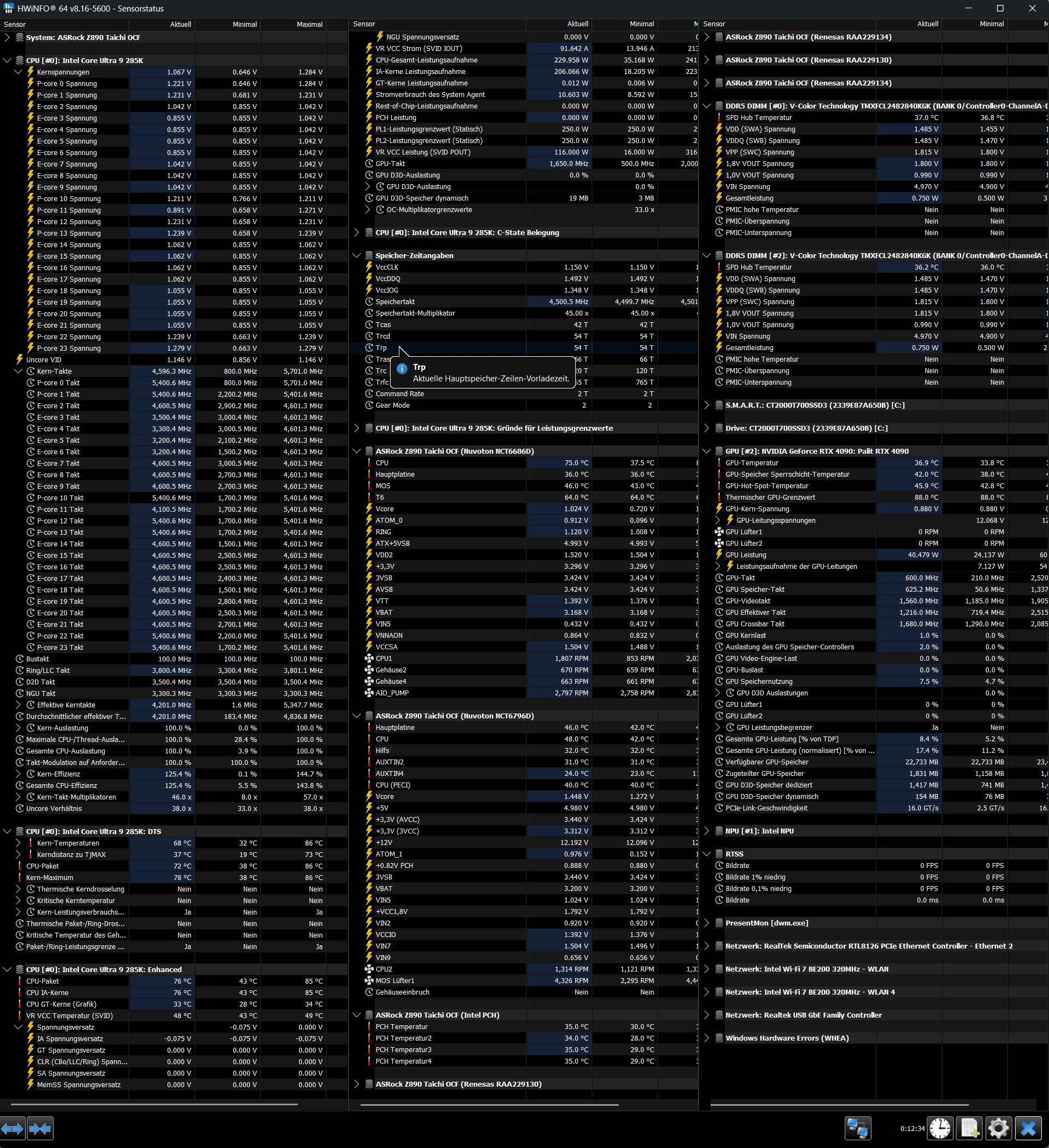The width and height of the screenshot is (1049, 1148).
Task: Expand Windows Hardware Errors (WHEA)
Action: pyautogui.click(x=706, y=1038)
